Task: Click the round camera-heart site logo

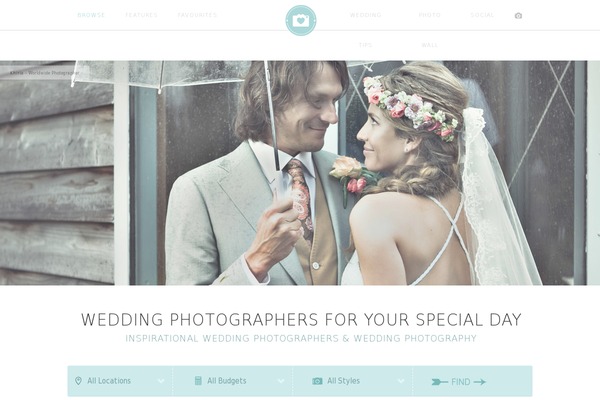Action: (x=301, y=20)
